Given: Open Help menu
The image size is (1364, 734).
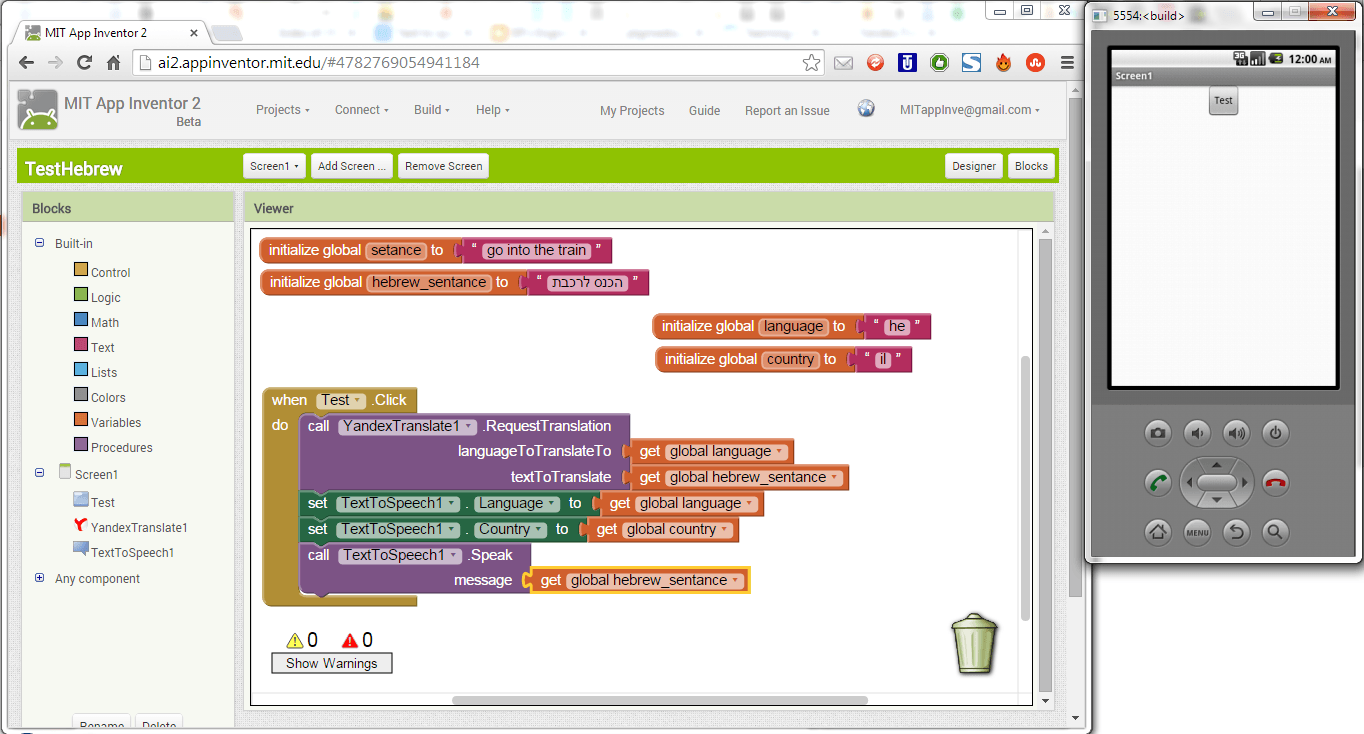Looking at the screenshot, I should [x=493, y=110].
